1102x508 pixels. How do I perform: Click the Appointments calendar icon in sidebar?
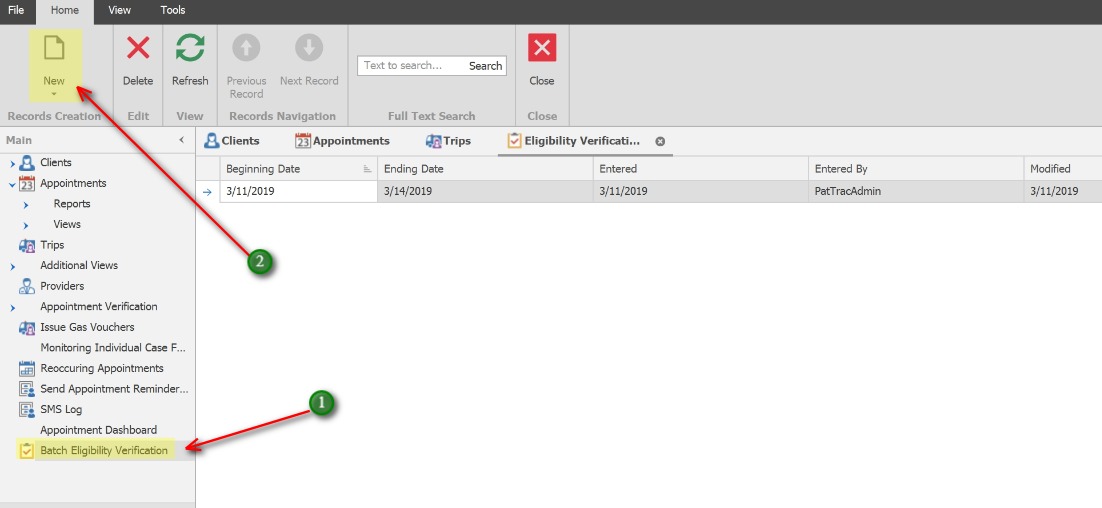pos(27,183)
